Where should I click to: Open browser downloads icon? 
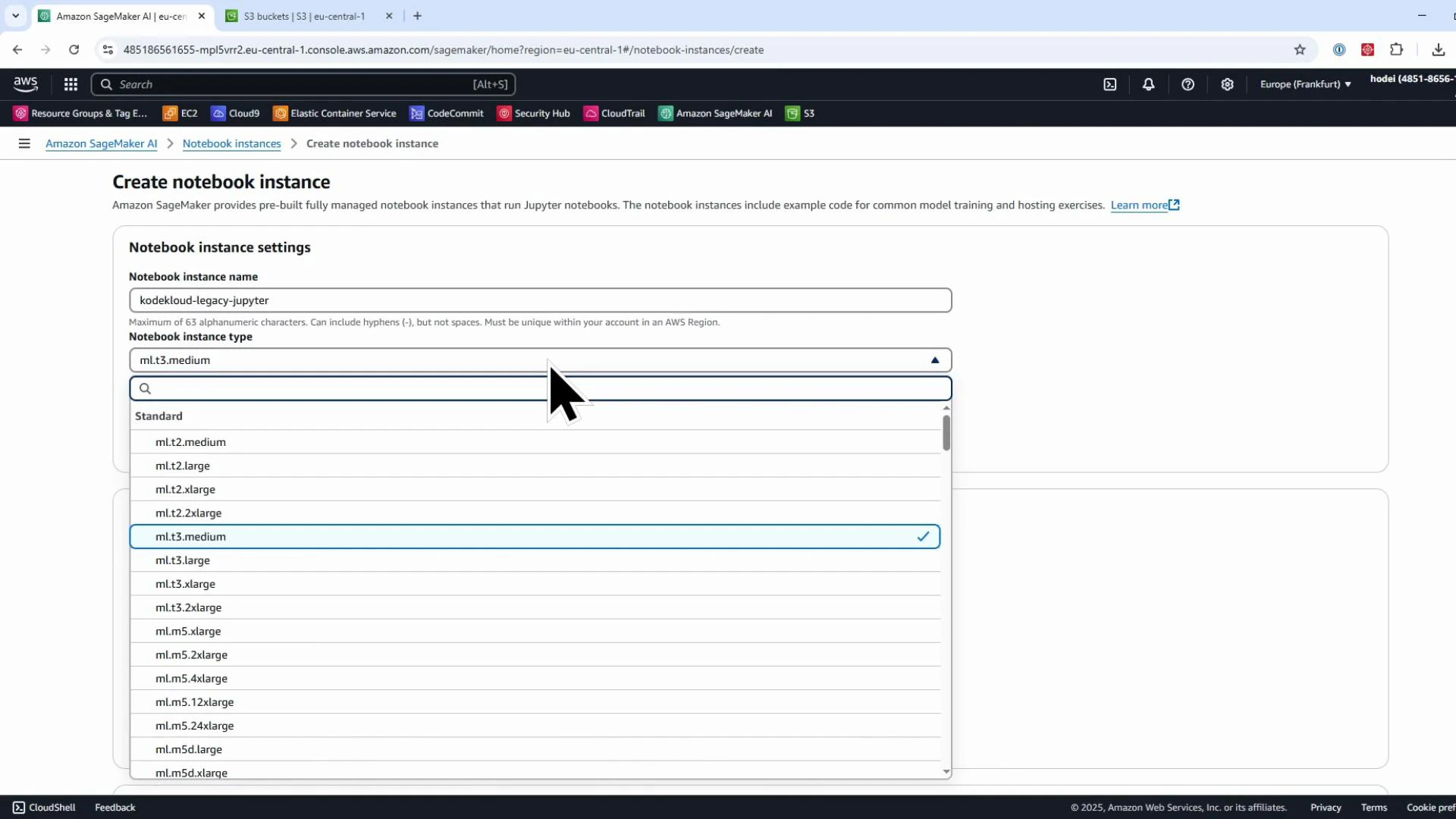point(1438,49)
